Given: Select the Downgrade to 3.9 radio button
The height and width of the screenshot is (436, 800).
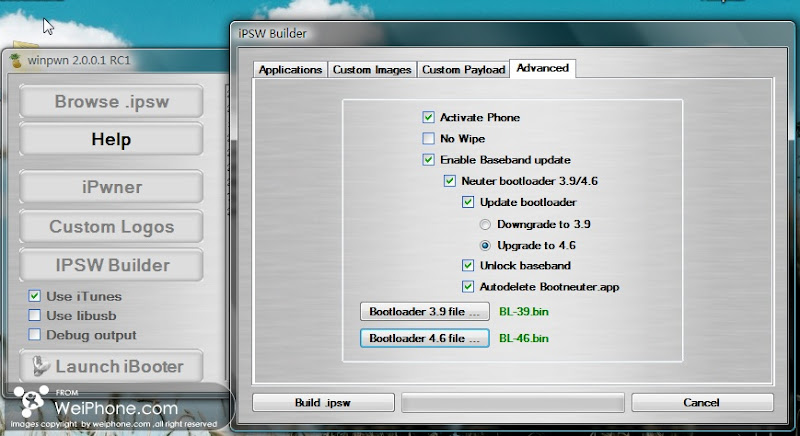Looking at the screenshot, I should [x=485, y=224].
